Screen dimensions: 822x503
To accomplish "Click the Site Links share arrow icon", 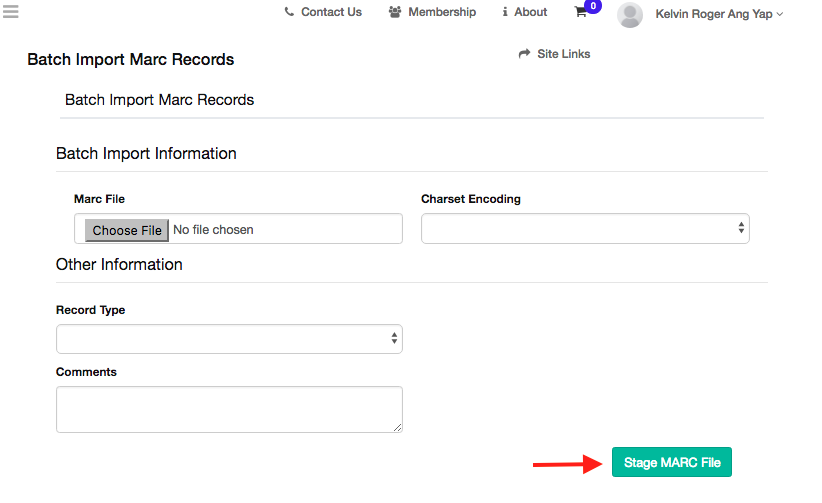I will (x=524, y=54).
